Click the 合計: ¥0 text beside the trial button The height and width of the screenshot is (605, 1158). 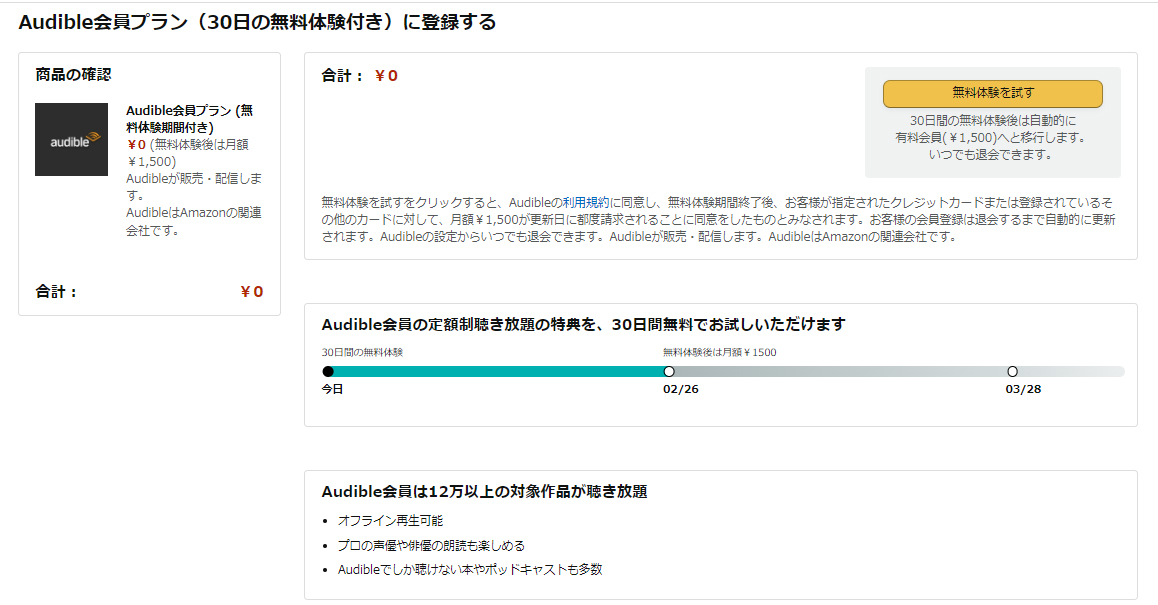click(x=360, y=75)
